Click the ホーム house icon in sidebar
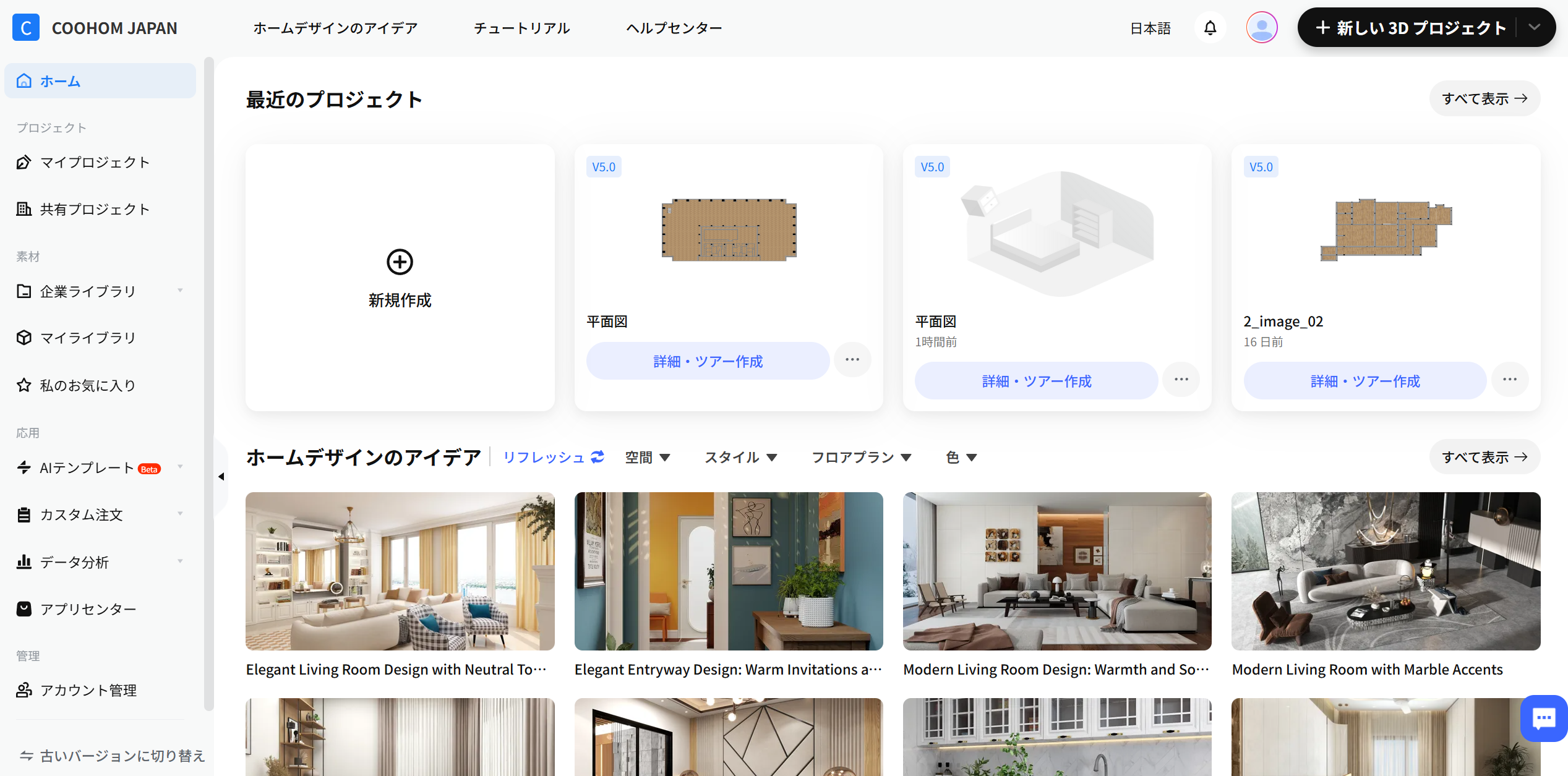 pyautogui.click(x=24, y=81)
